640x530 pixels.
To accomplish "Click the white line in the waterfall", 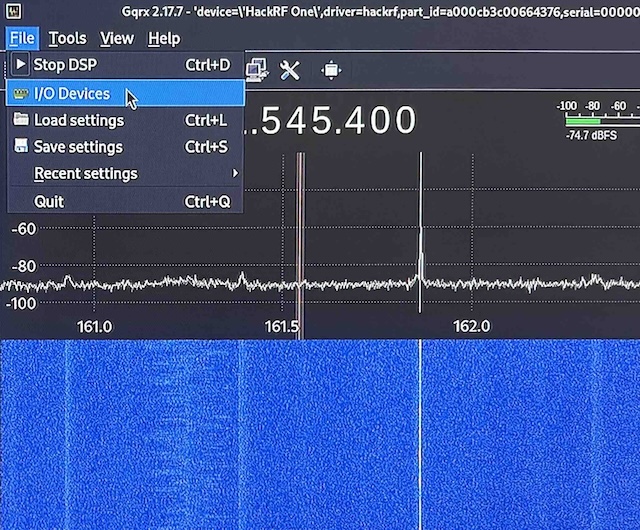I will pyautogui.click(x=420, y=434).
